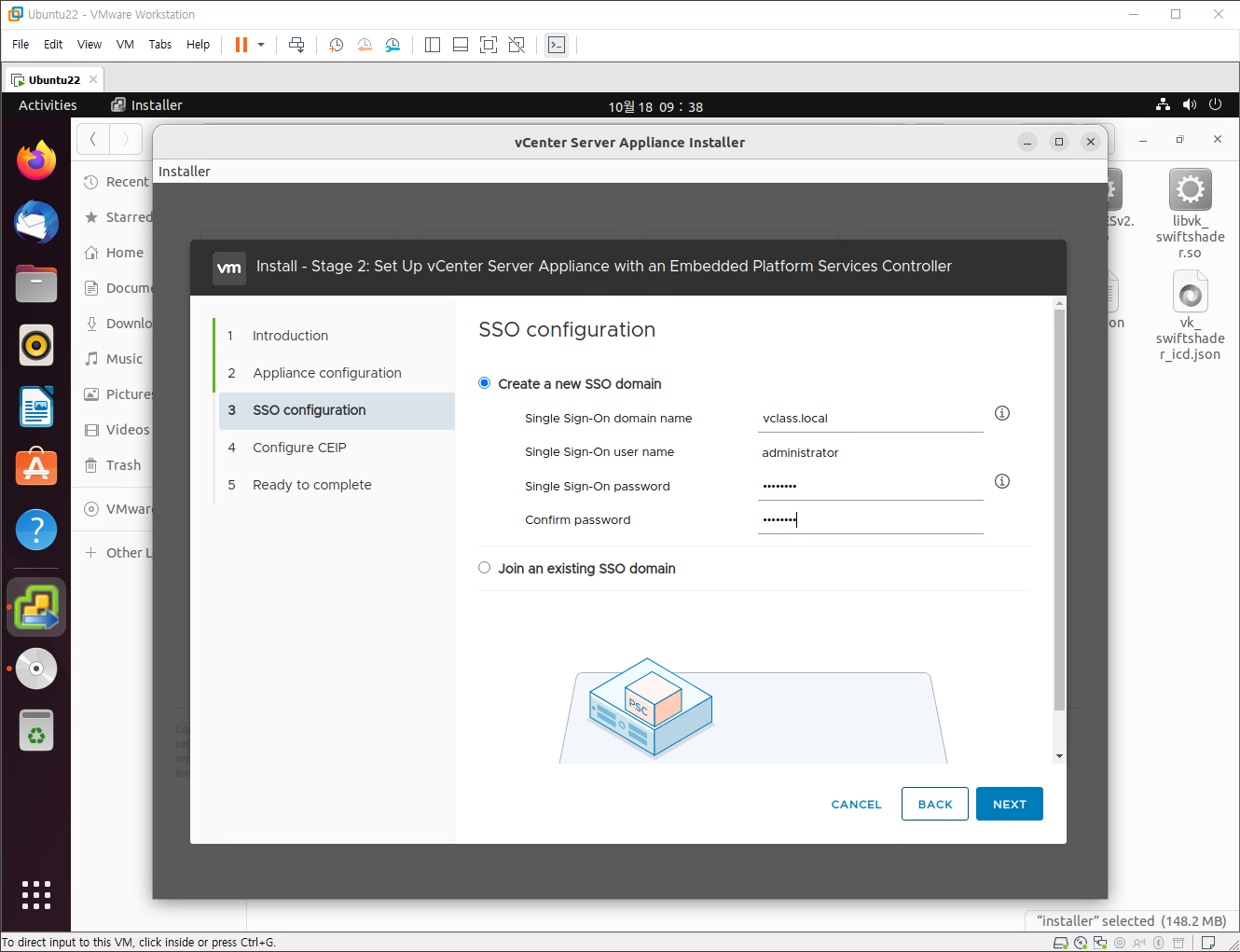The width and height of the screenshot is (1240, 952).
Task: Toggle Unity mode icon
Action: point(517,45)
